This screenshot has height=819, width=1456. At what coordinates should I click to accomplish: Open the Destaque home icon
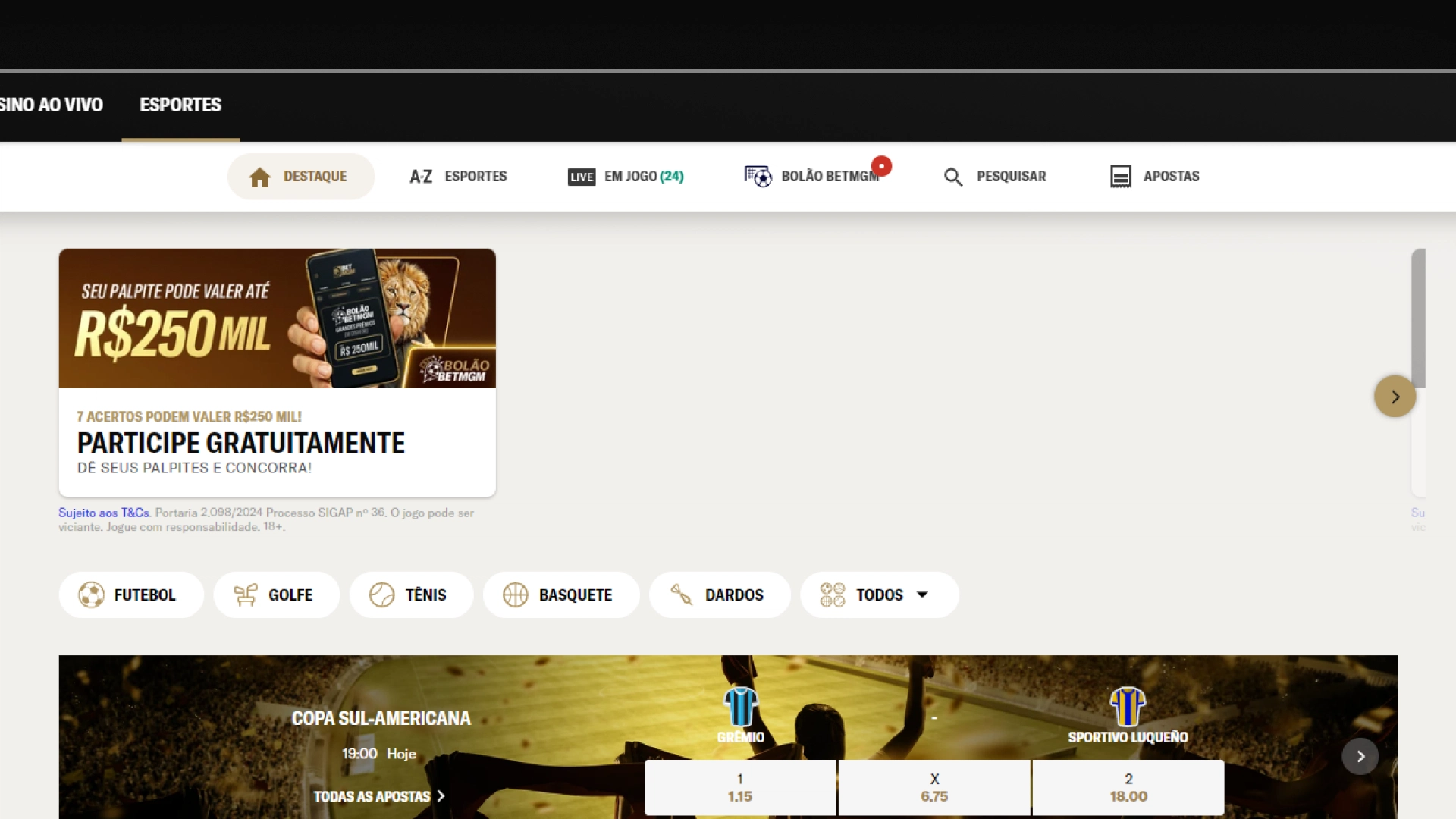pos(260,177)
